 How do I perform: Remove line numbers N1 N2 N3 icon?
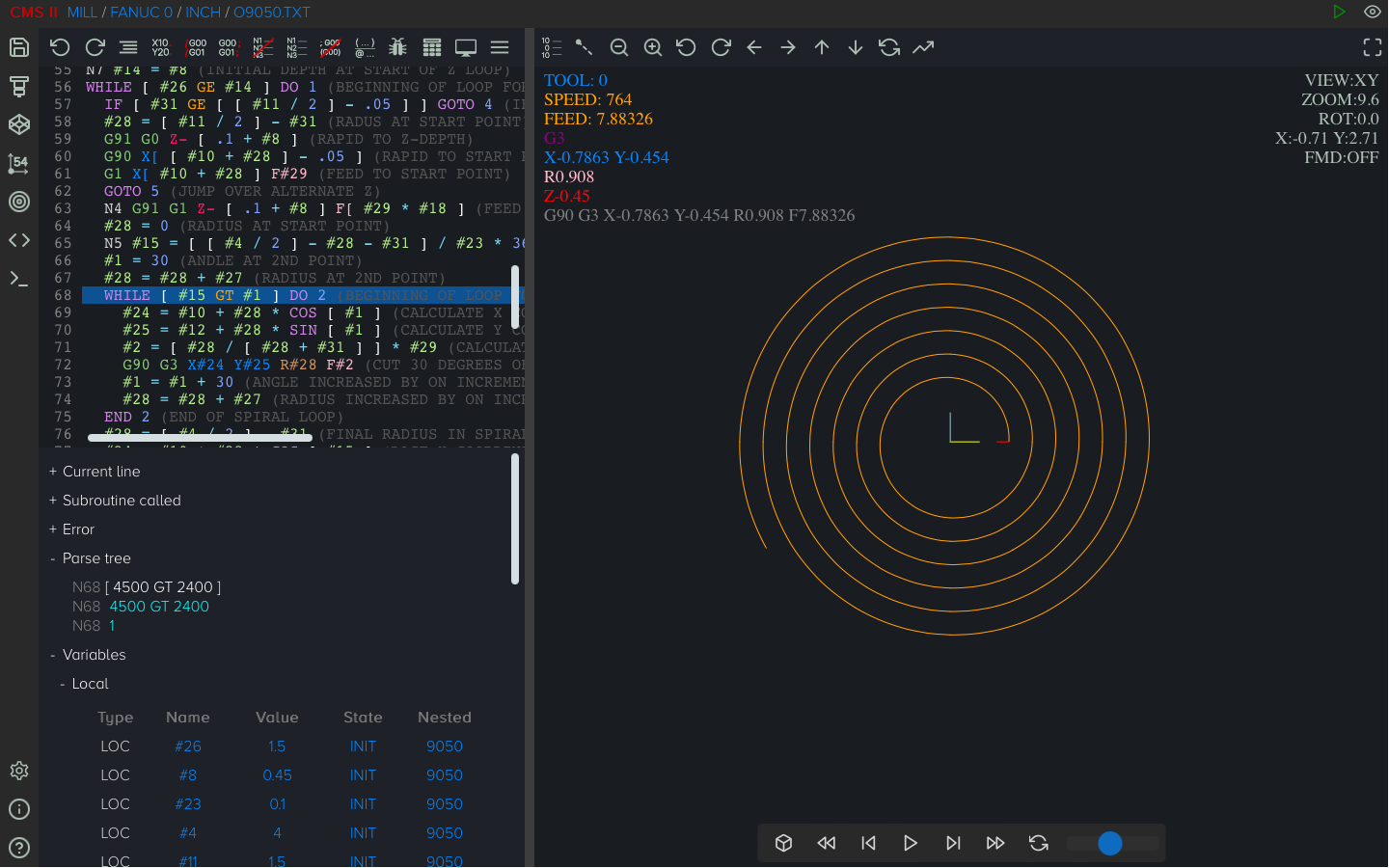[262, 47]
